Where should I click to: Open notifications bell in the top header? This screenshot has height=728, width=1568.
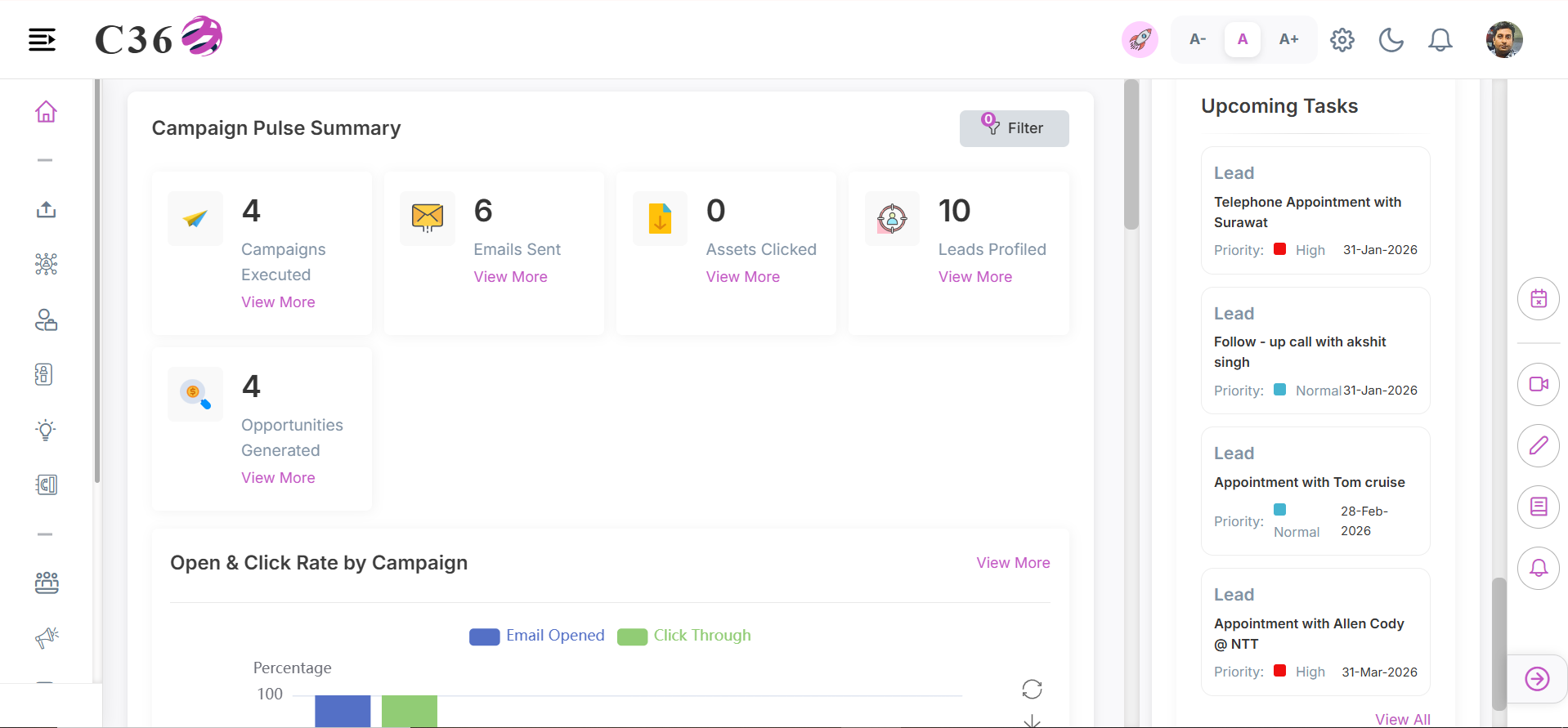tap(1440, 39)
